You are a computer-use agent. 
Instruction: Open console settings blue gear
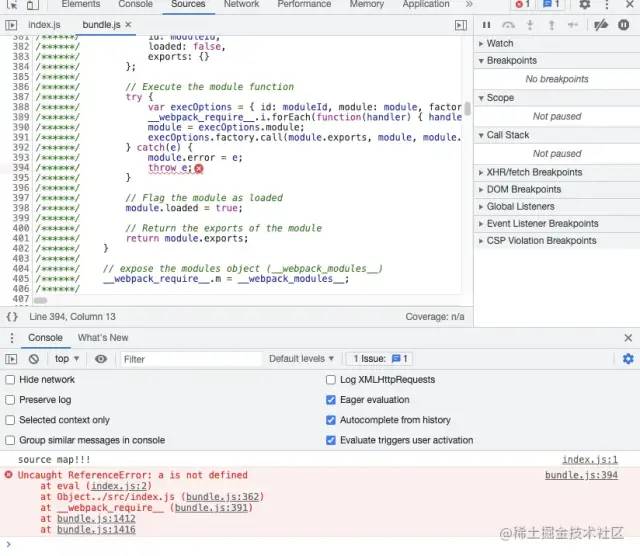(x=628, y=359)
